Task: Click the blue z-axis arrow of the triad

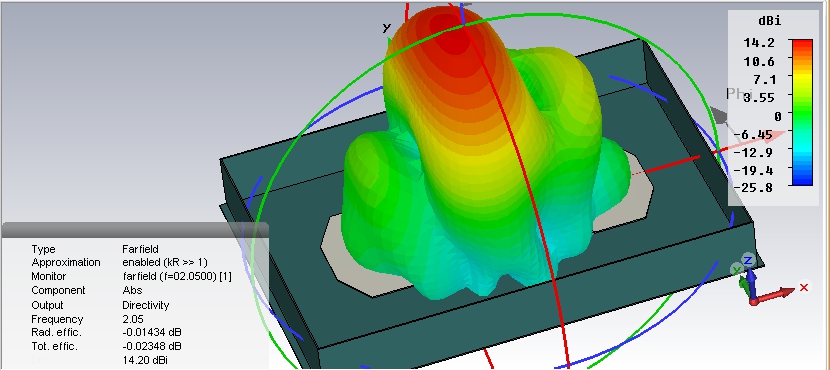Action: [751, 283]
